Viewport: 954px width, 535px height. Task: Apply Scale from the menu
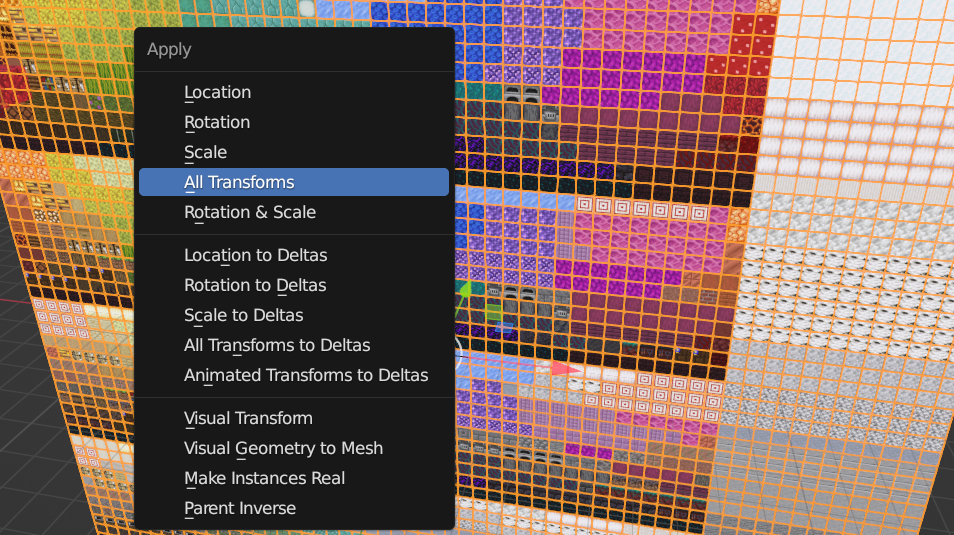point(294,152)
